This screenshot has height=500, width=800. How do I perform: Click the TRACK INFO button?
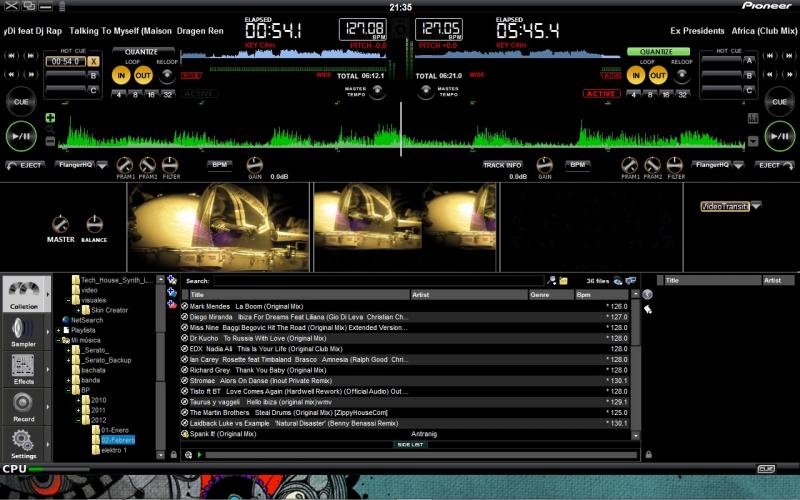(x=502, y=164)
